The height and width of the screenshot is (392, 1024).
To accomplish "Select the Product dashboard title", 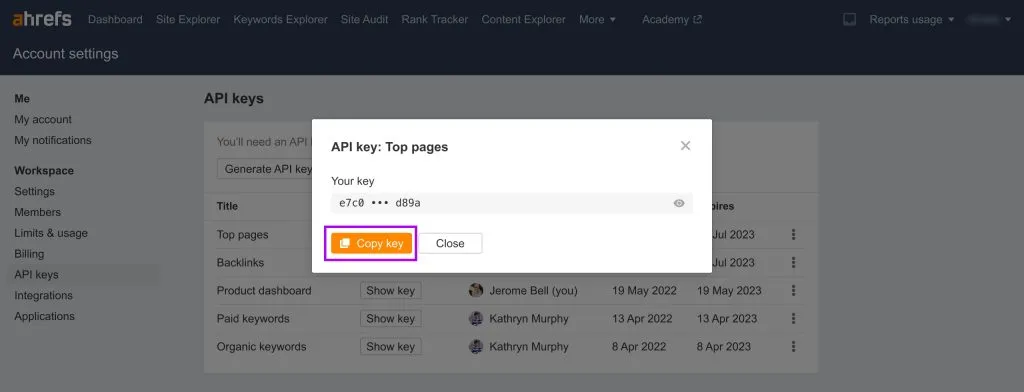I will click(x=264, y=291).
